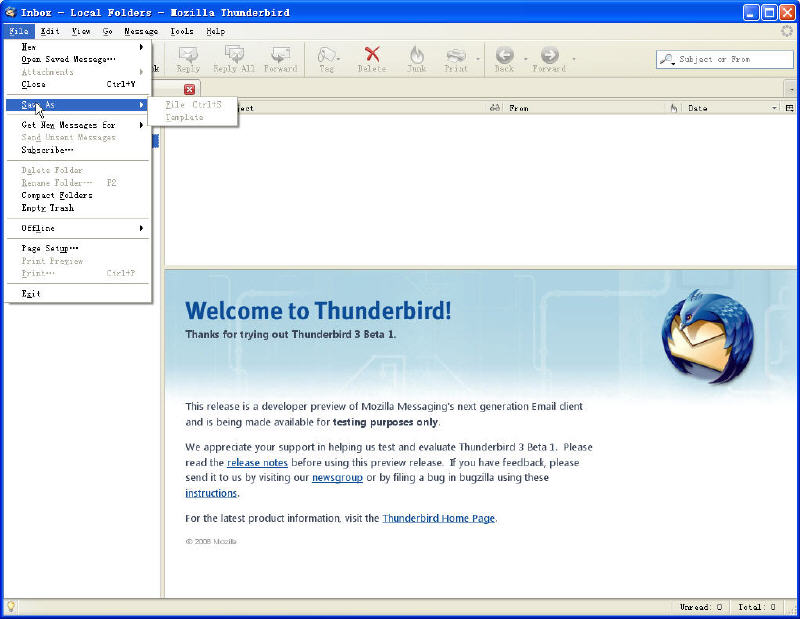Image resolution: width=800 pixels, height=619 pixels.
Task: Click the red Delete X icon
Action: pyautogui.click(x=372, y=54)
